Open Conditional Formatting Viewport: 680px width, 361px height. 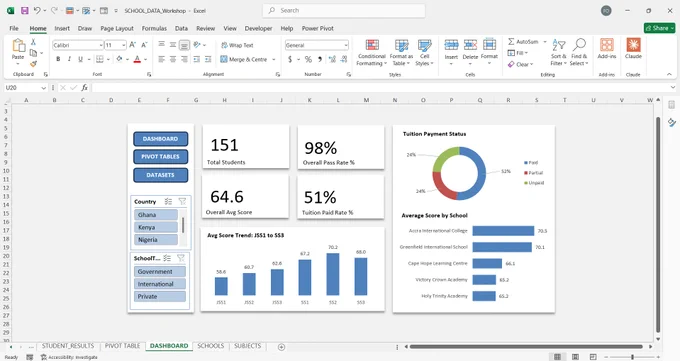pyautogui.click(x=372, y=53)
